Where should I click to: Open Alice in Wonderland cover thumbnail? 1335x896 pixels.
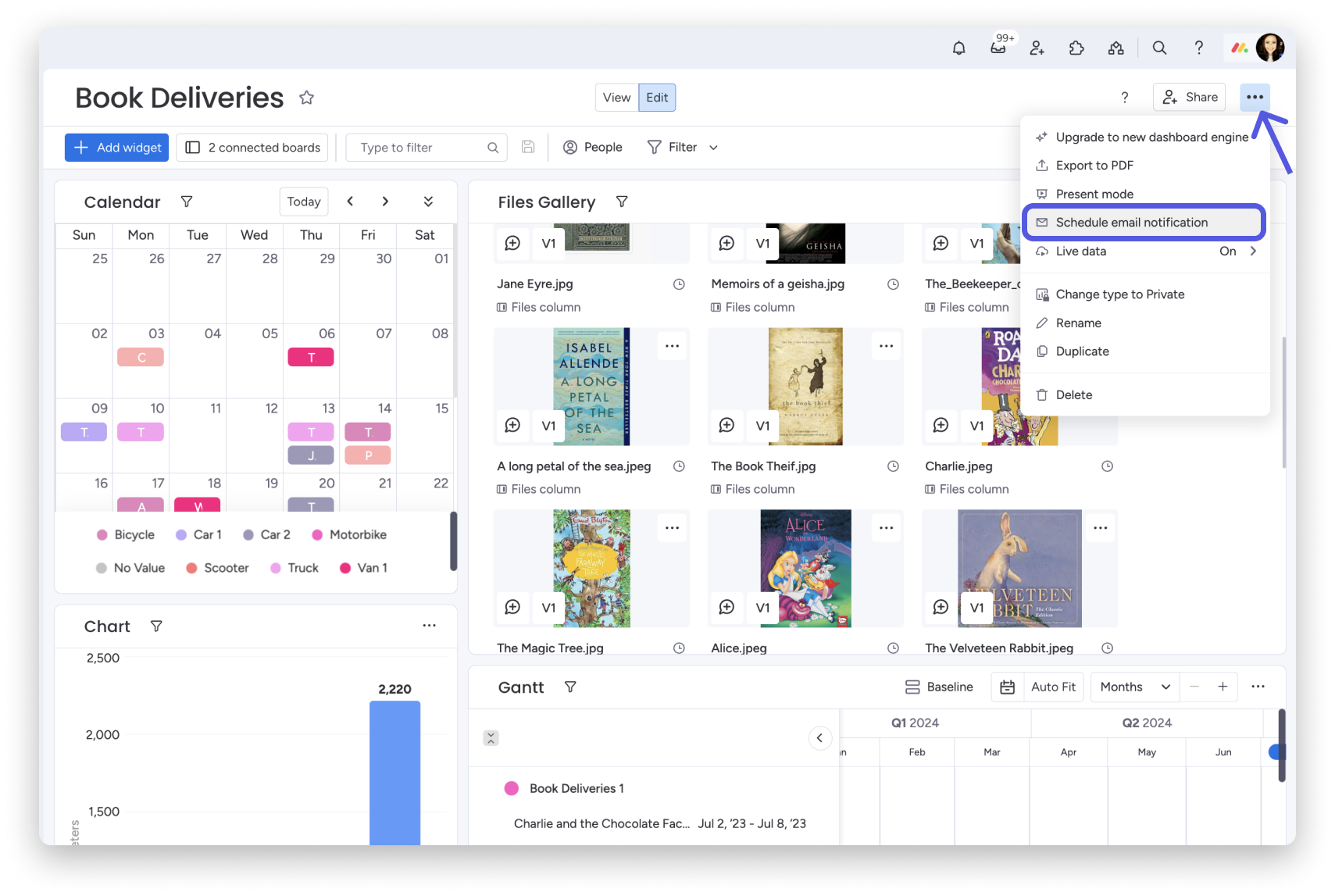coord(805,568)
